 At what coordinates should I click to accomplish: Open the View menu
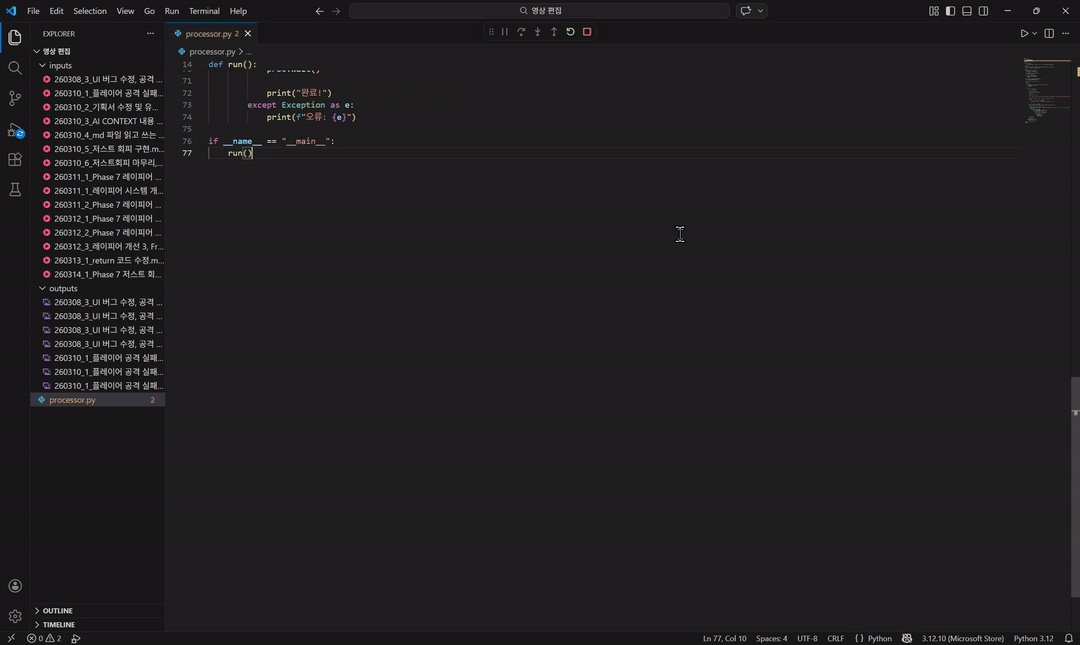pos(125,11)
